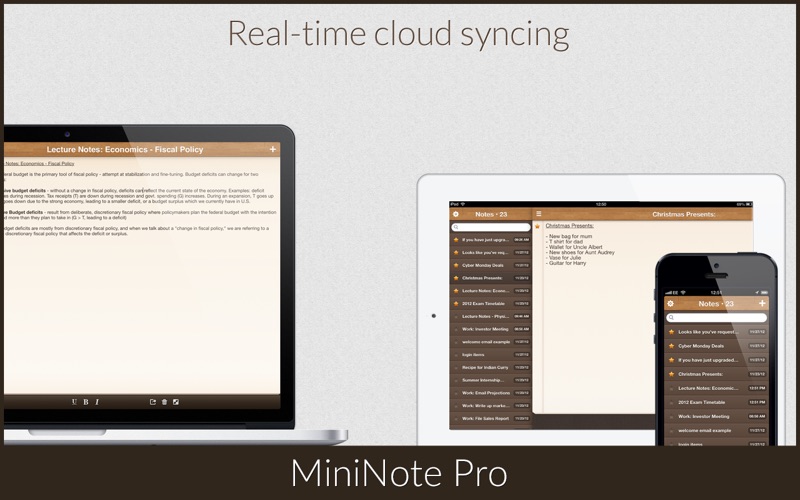Viewport: 800px width, 500px height.
Task: Click the iPad 'Notes · 23' header
Action: 491,214
